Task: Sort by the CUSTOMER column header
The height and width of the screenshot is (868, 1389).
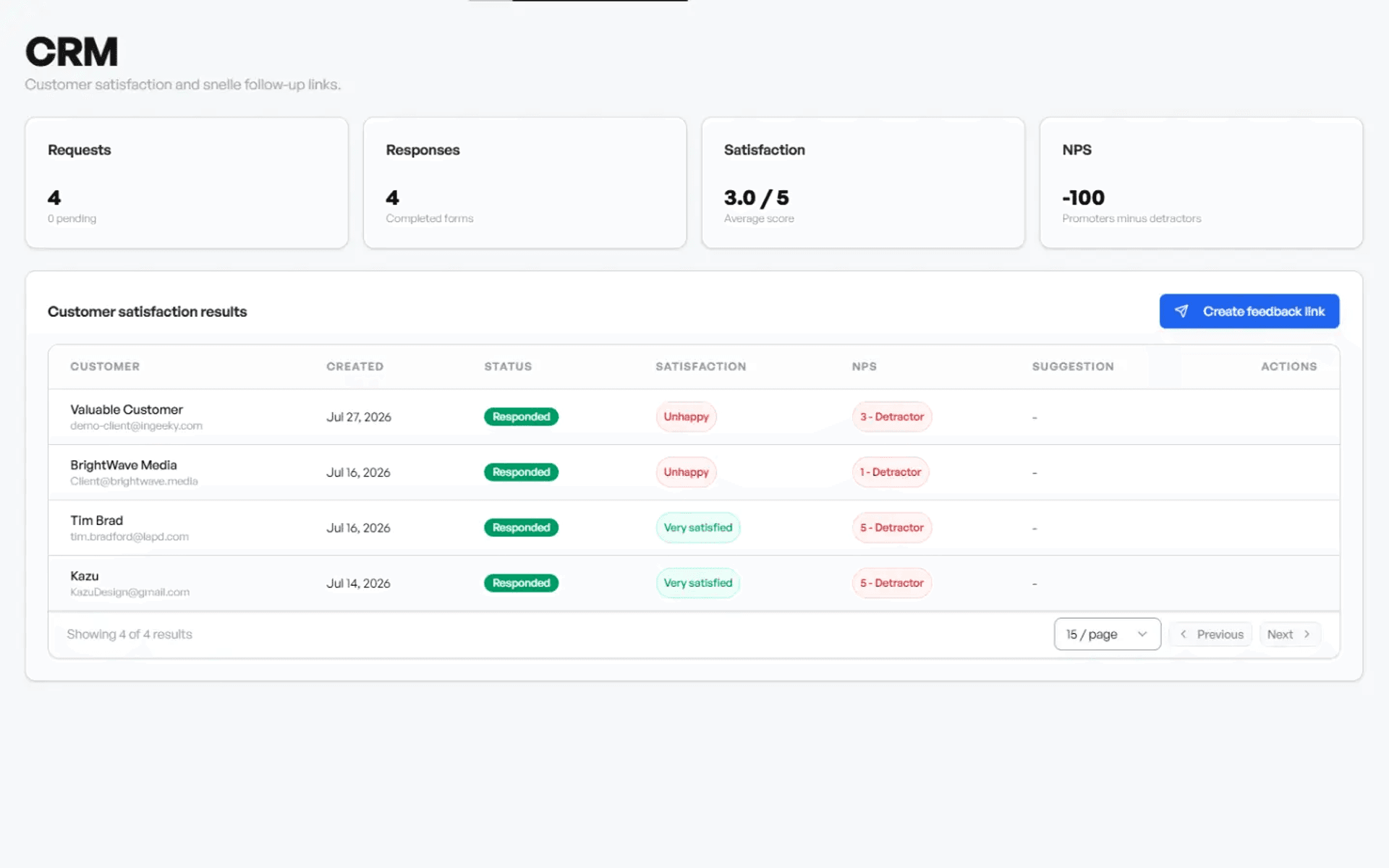Action: click(105, 367)
